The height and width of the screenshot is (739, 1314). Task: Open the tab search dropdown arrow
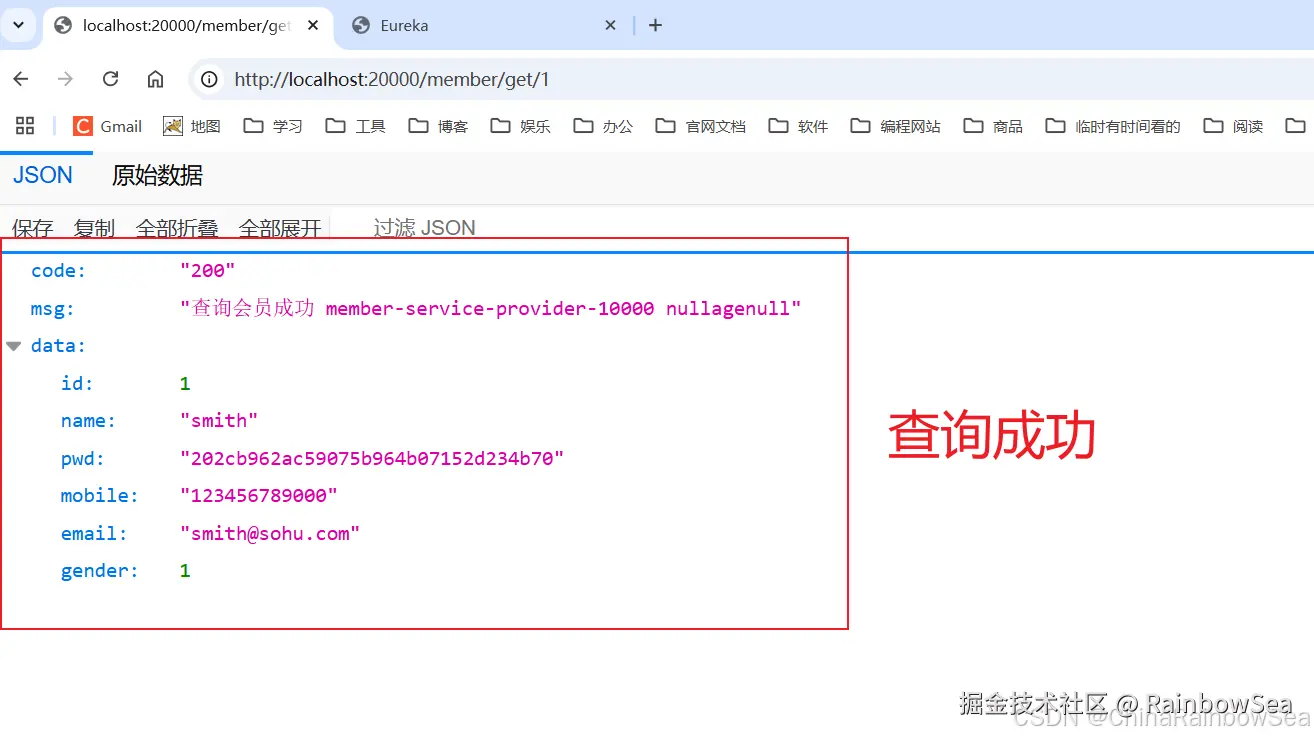pyautogui.click(x=18, y=25)
